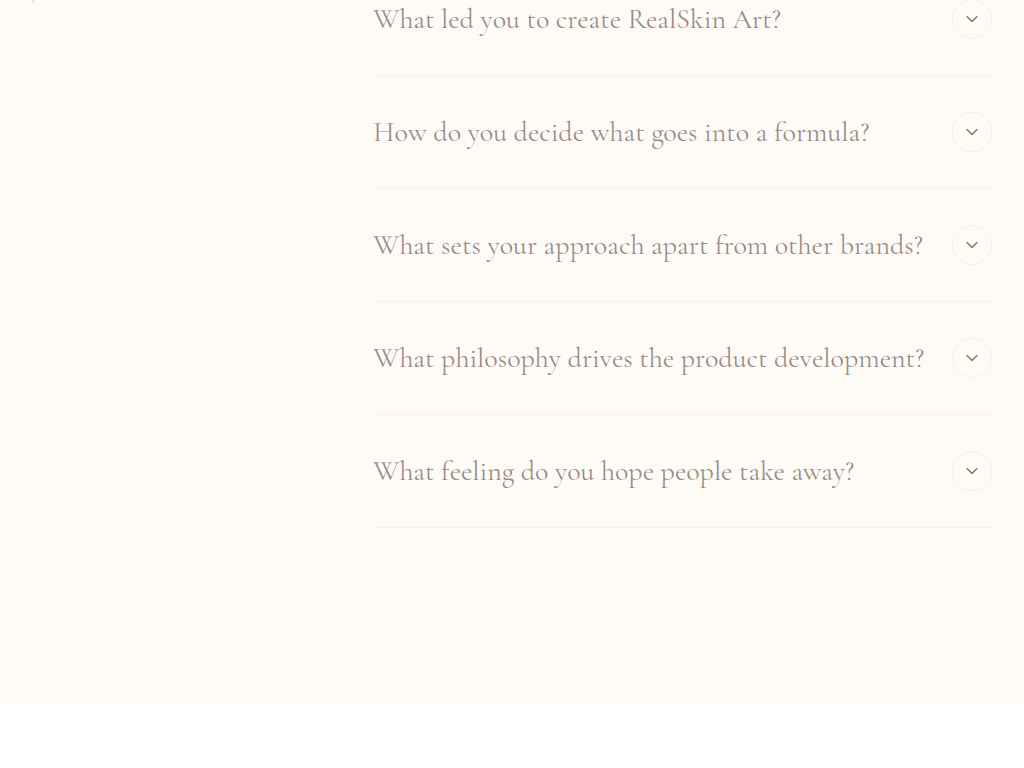Screen dimensions: 1024x768
Task: Select the question text about formula ingredients
Action: (621, 133)
